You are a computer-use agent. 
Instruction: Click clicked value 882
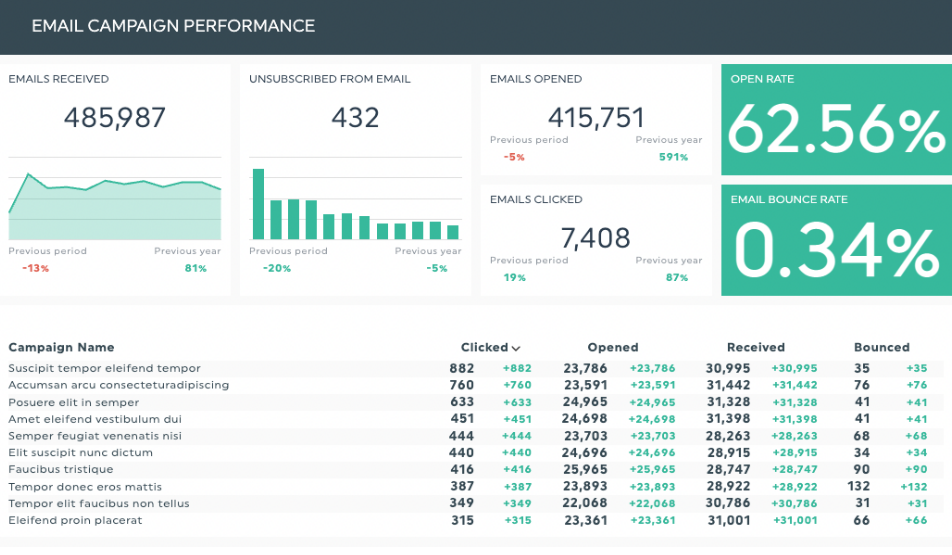[461, 368]
